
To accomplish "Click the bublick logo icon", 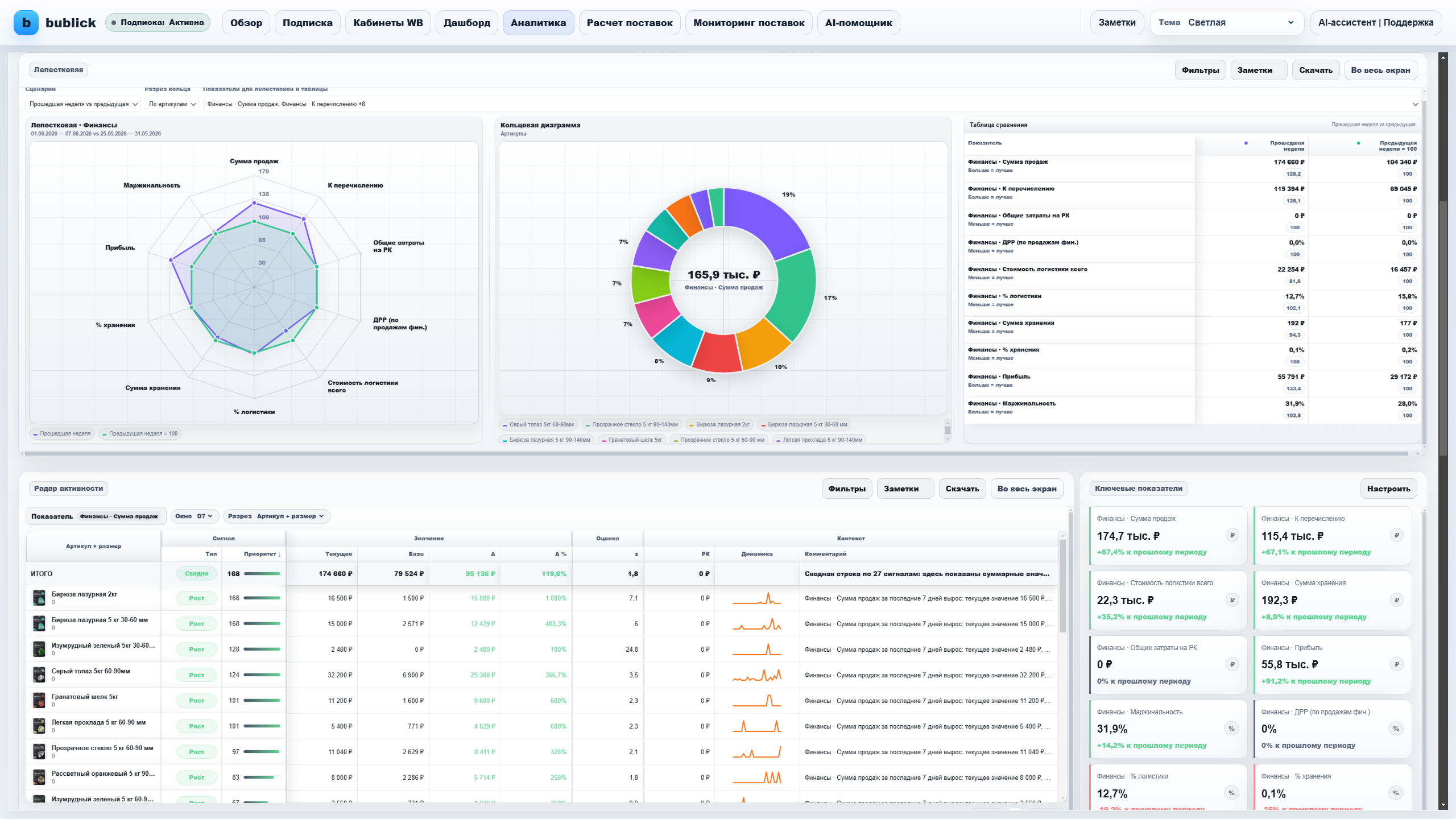I will (x=26, y=23).
